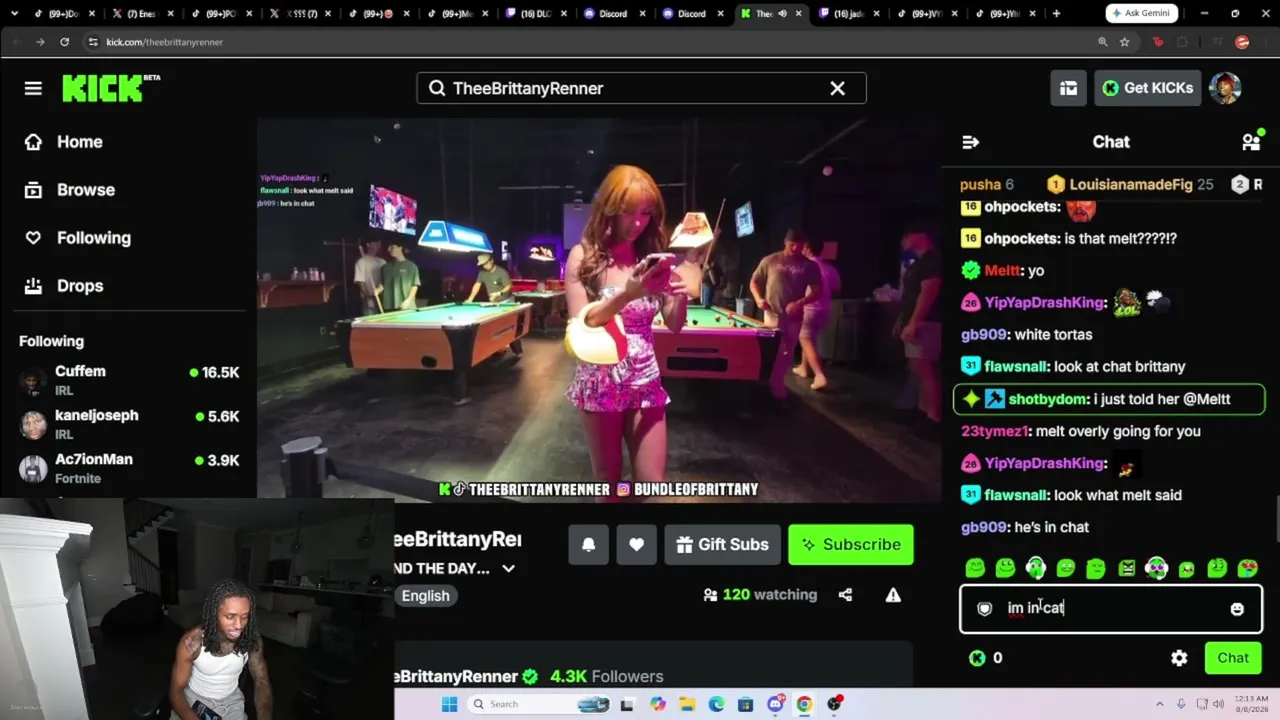Open Following in the sidebar
The width and height of the screenshot is (1280, 720).
[x=78, y=238]
